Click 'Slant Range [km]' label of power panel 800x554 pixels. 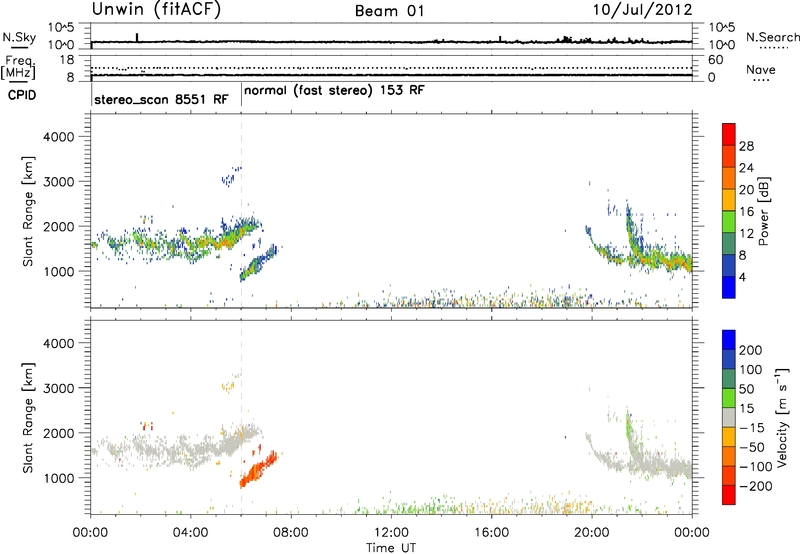pyautogui.click(x=28, y=211)
